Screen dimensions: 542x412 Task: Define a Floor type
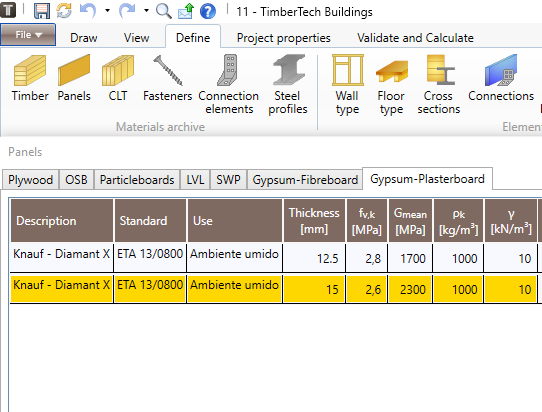click(391, 85)
